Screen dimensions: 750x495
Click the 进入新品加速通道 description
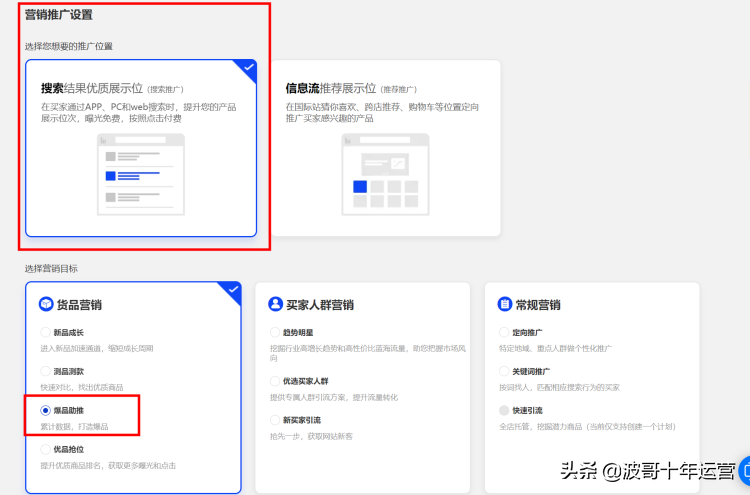click(x=97, y=349)
